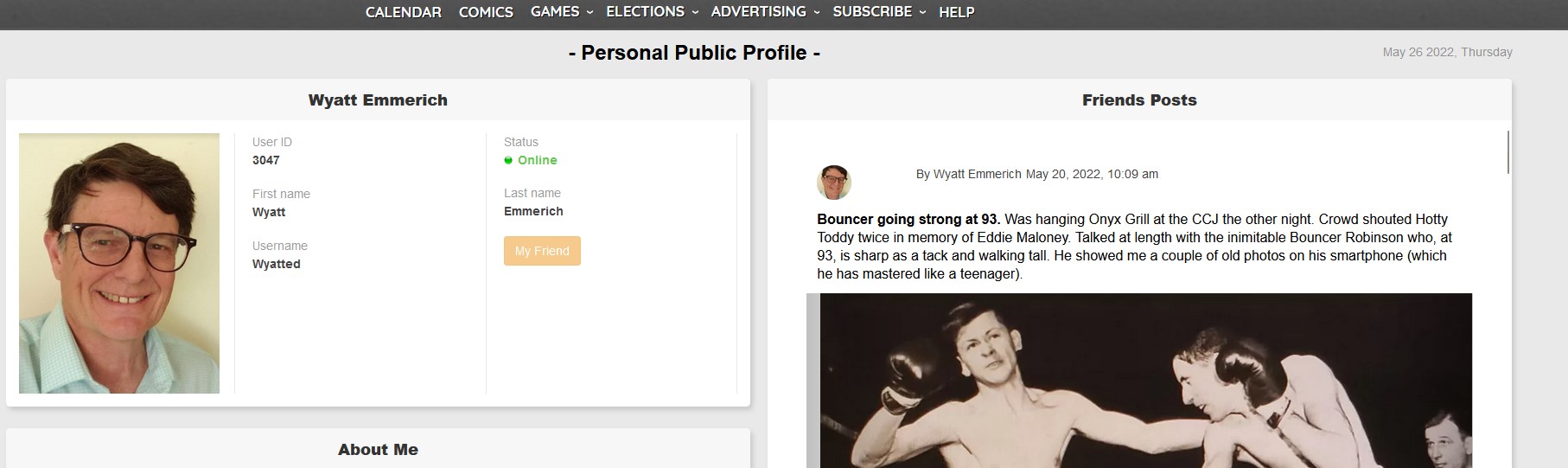This screenshot has height=468, width=1568.
Task: Click the Friends Posts panel scrollbar
Action: tap(1508, 152)
